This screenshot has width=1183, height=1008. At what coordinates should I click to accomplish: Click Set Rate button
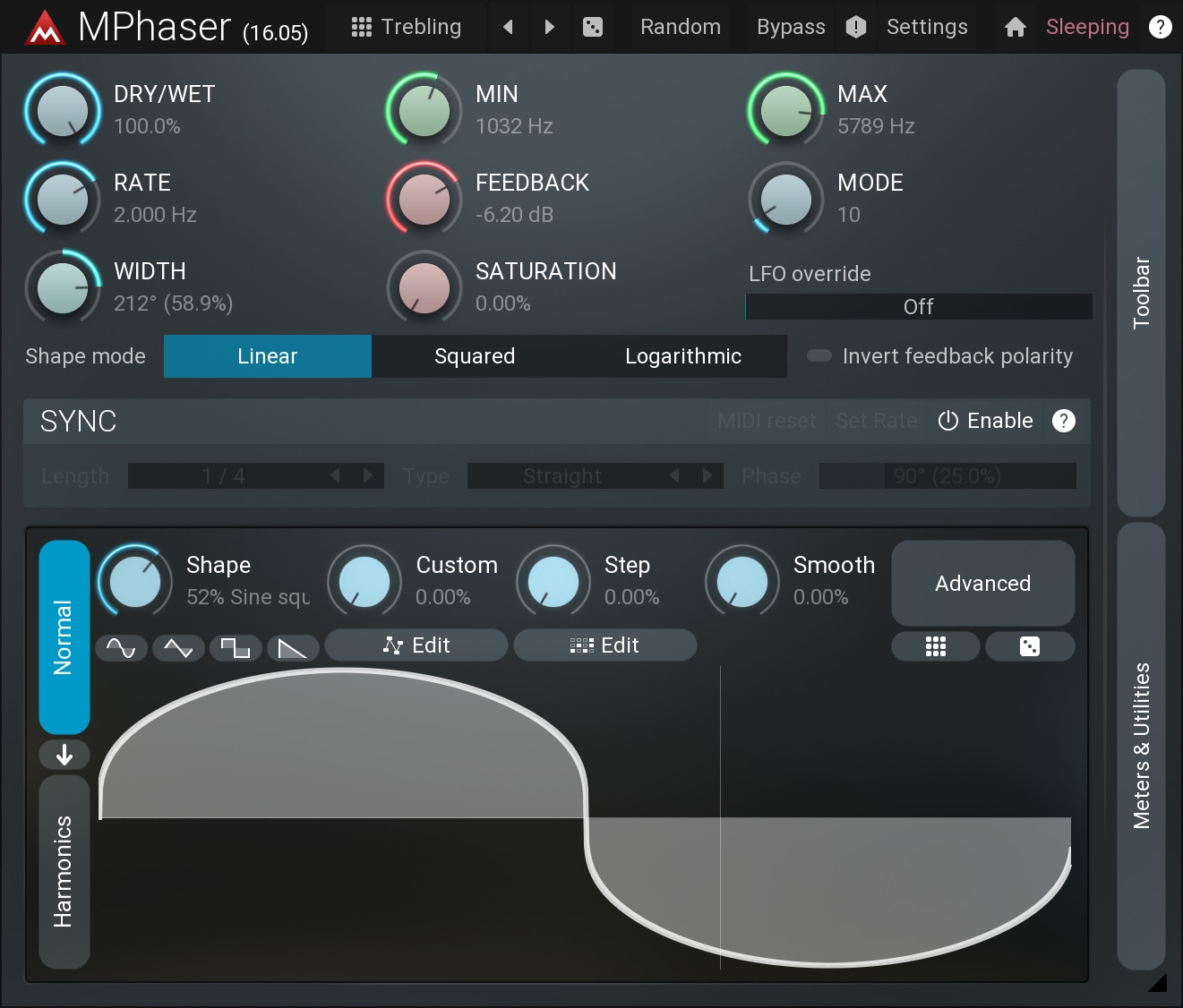[877, 421]
